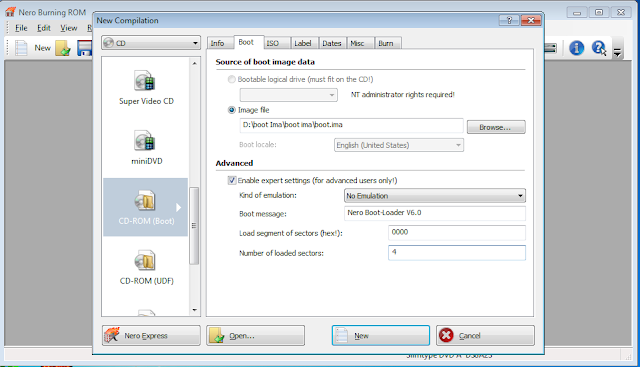Open the View menu
This screenshot has height=367, width=640.
pos(69,28)
